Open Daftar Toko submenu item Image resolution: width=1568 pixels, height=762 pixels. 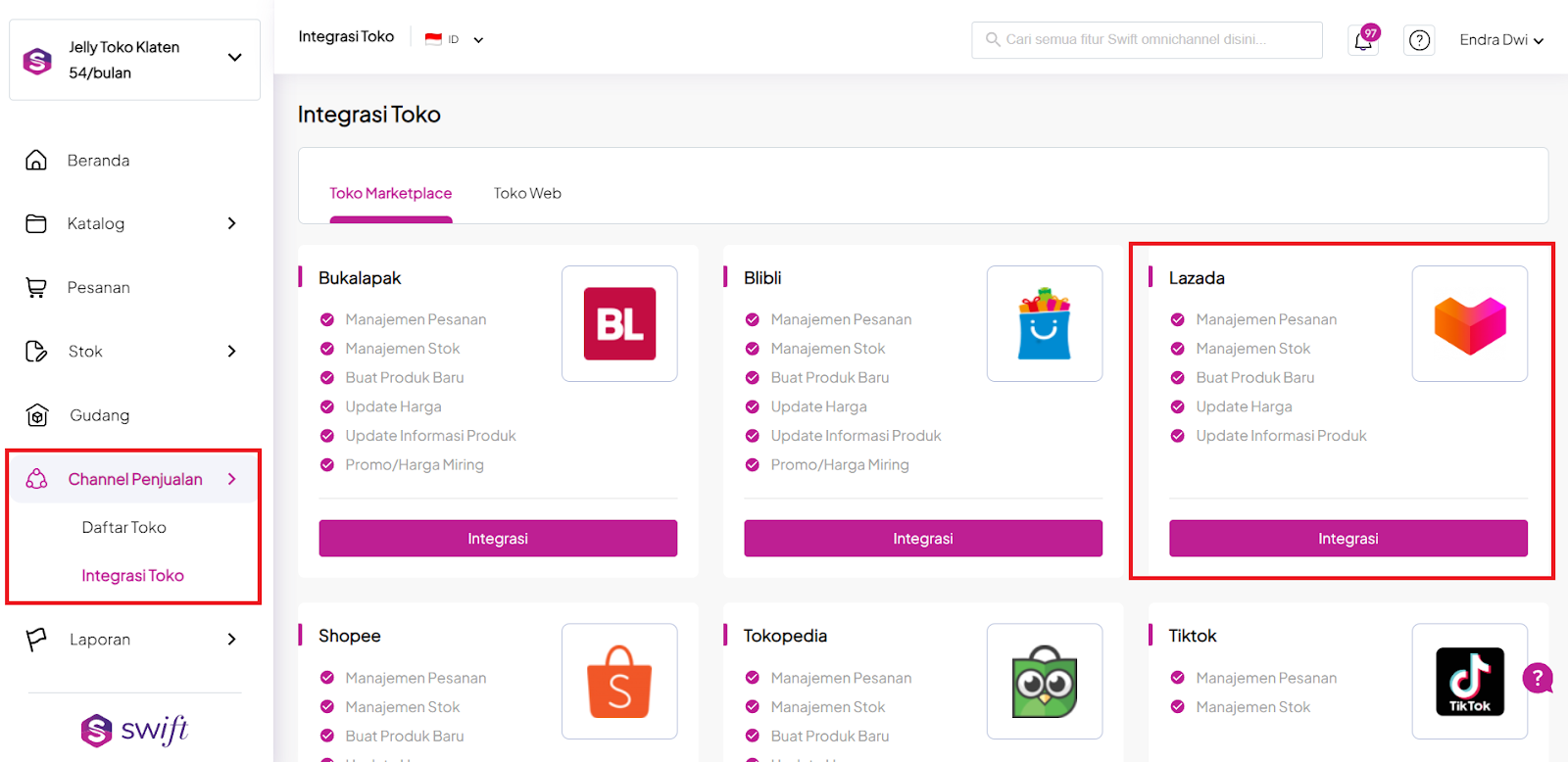coord(124,527)
